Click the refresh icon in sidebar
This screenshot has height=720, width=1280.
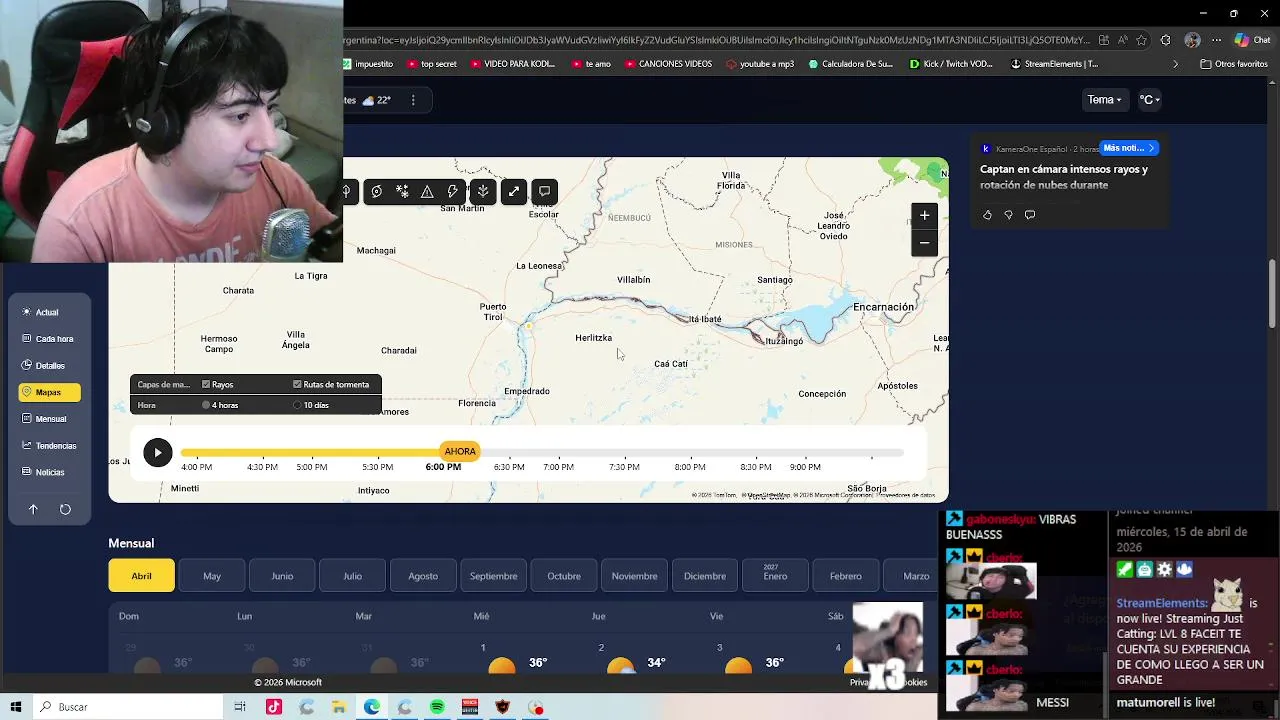pyautogui.click(x=65, y=509)
